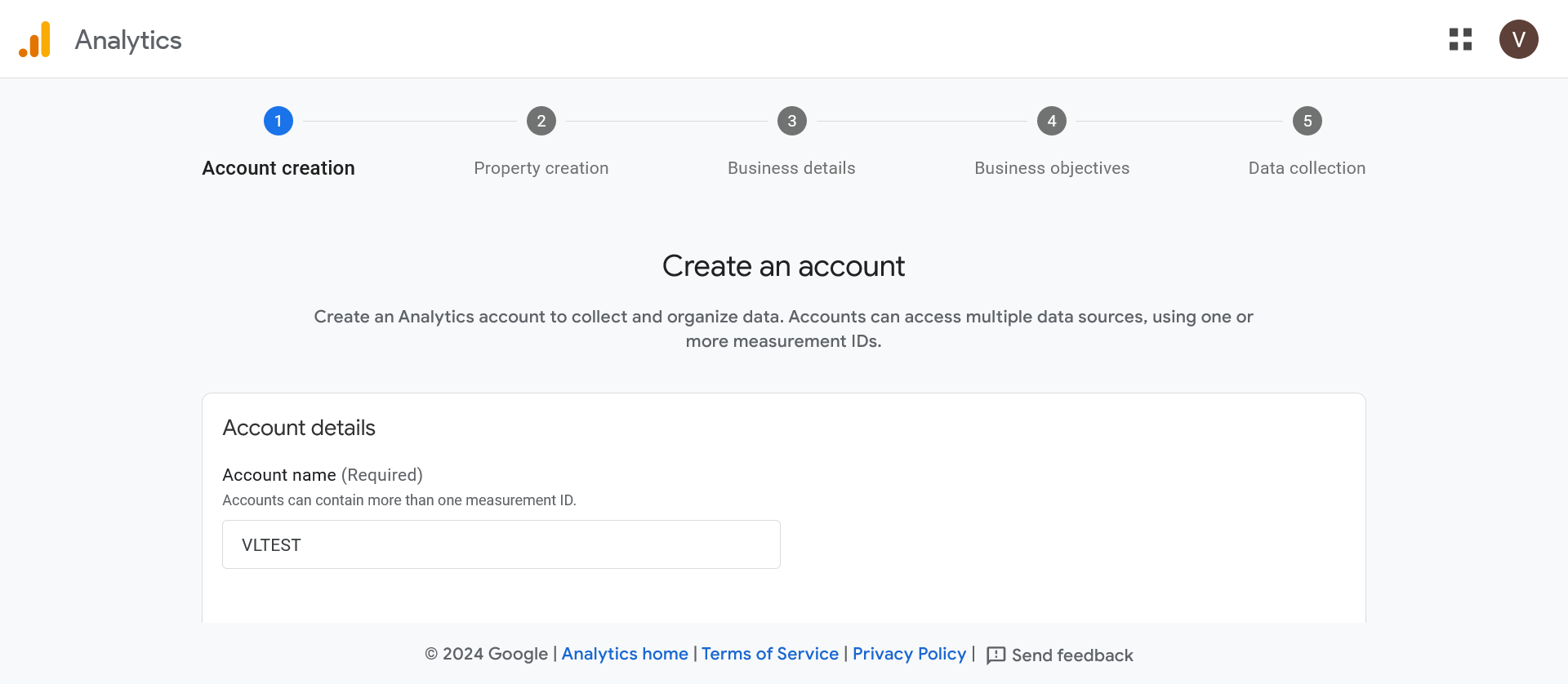Go to step 5 numbered circle

pyautogui.click(x=1307, y=121)
